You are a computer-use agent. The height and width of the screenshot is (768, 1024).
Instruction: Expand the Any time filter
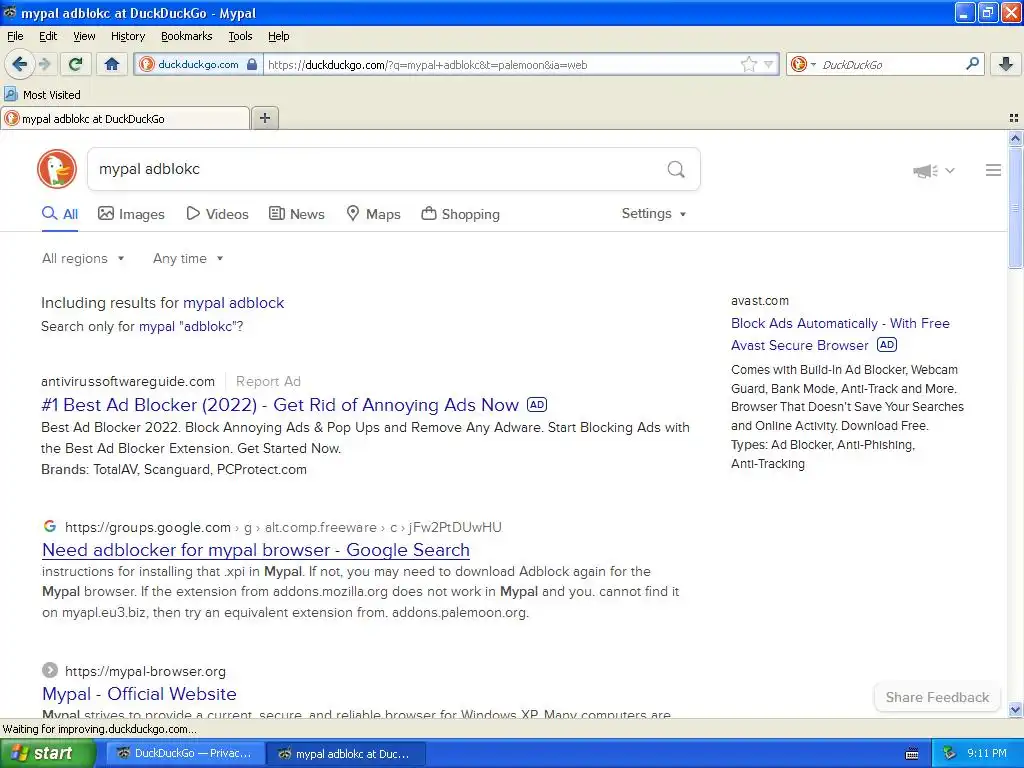coord(188,259)
